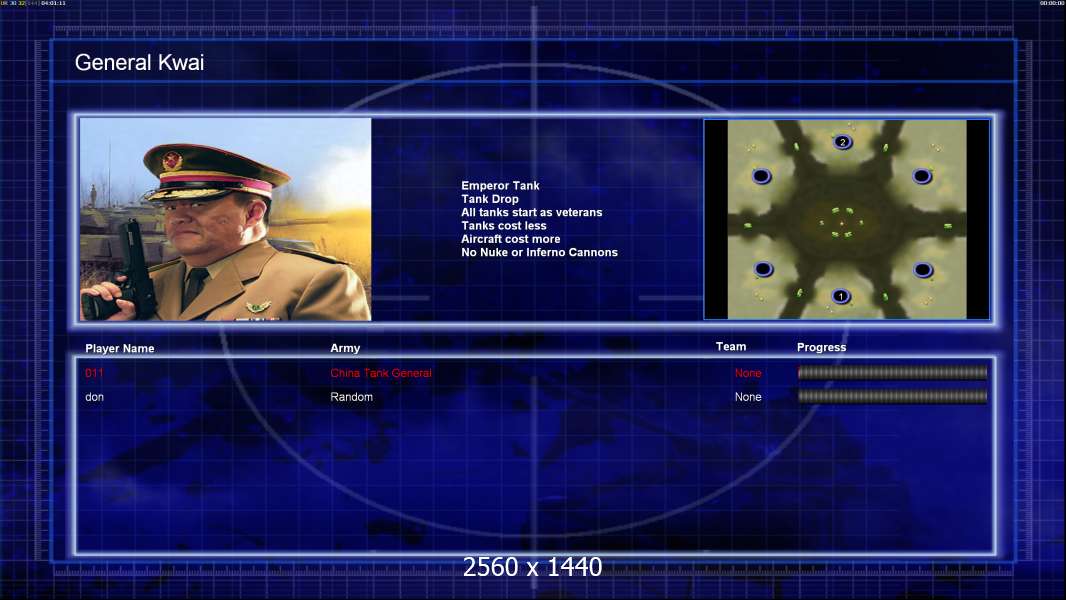Click the "General Kwai" title text
The height and width of the screenshot is (600, 1066).
[x=139, y=63]
